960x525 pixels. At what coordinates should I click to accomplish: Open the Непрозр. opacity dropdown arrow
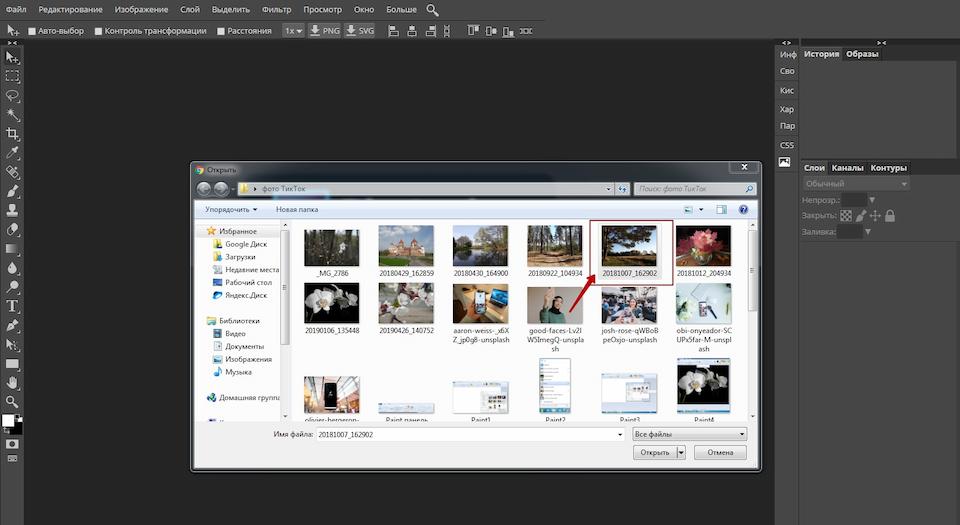click(x=872, y=199)
